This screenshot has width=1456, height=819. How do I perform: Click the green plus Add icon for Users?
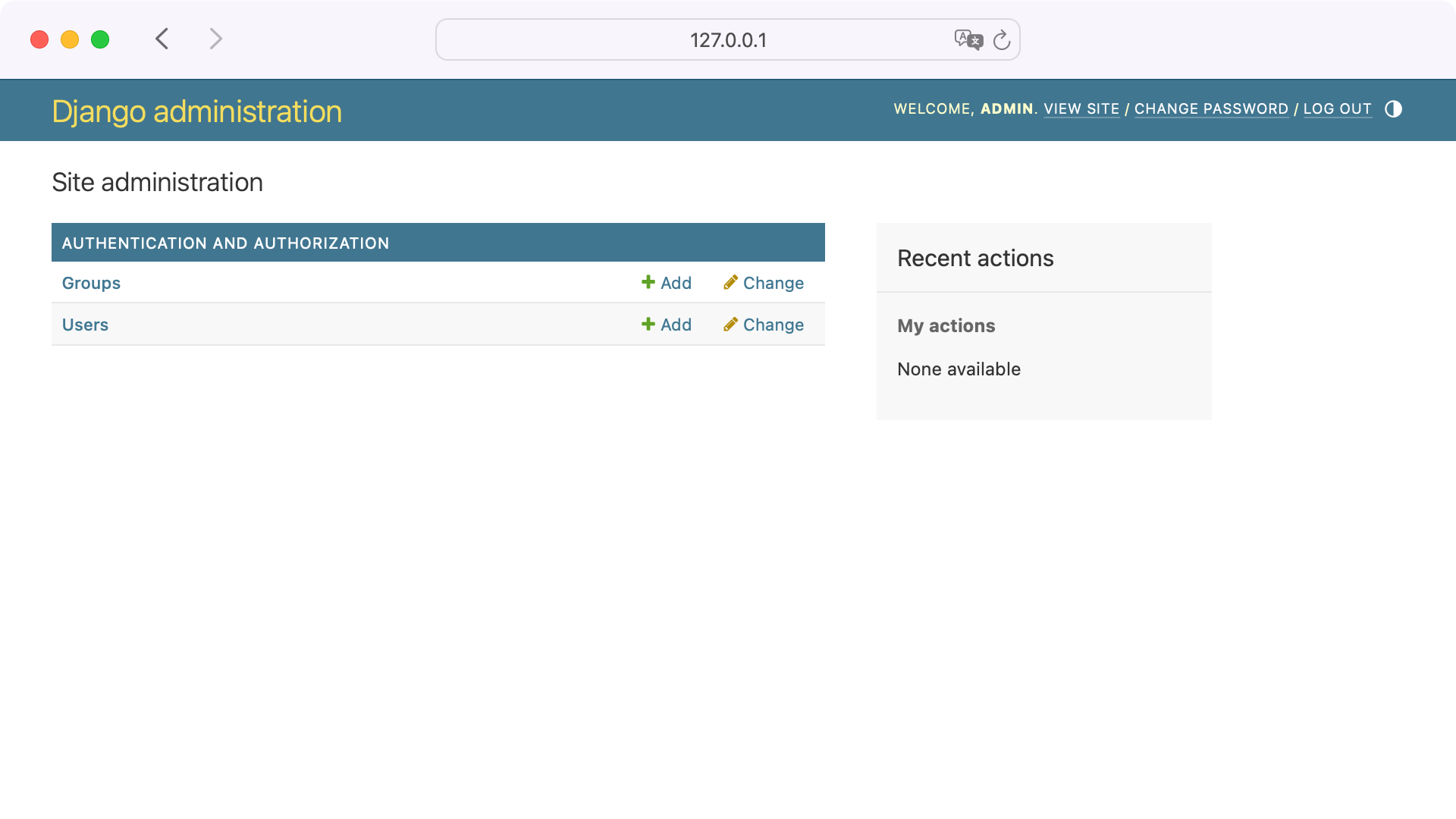click(648, 324)
